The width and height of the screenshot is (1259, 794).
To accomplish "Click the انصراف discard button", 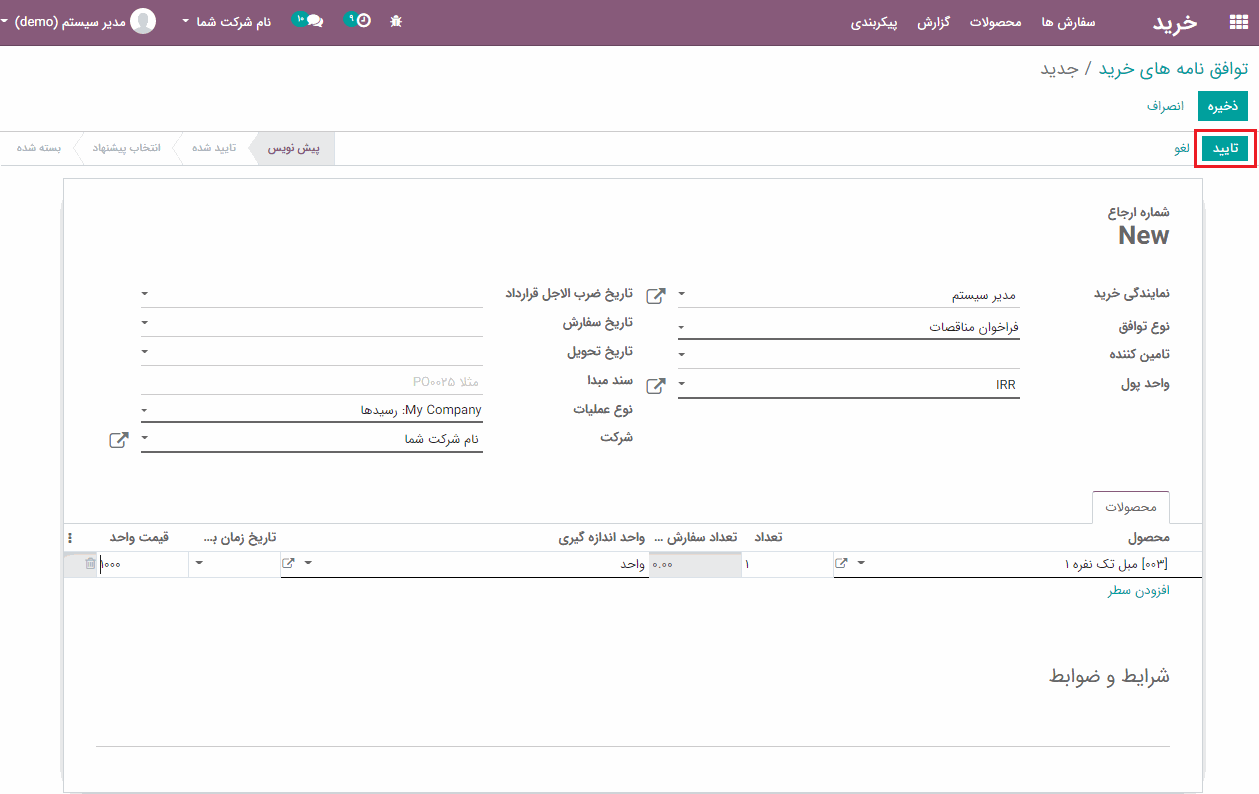I will coord(1165,106).
